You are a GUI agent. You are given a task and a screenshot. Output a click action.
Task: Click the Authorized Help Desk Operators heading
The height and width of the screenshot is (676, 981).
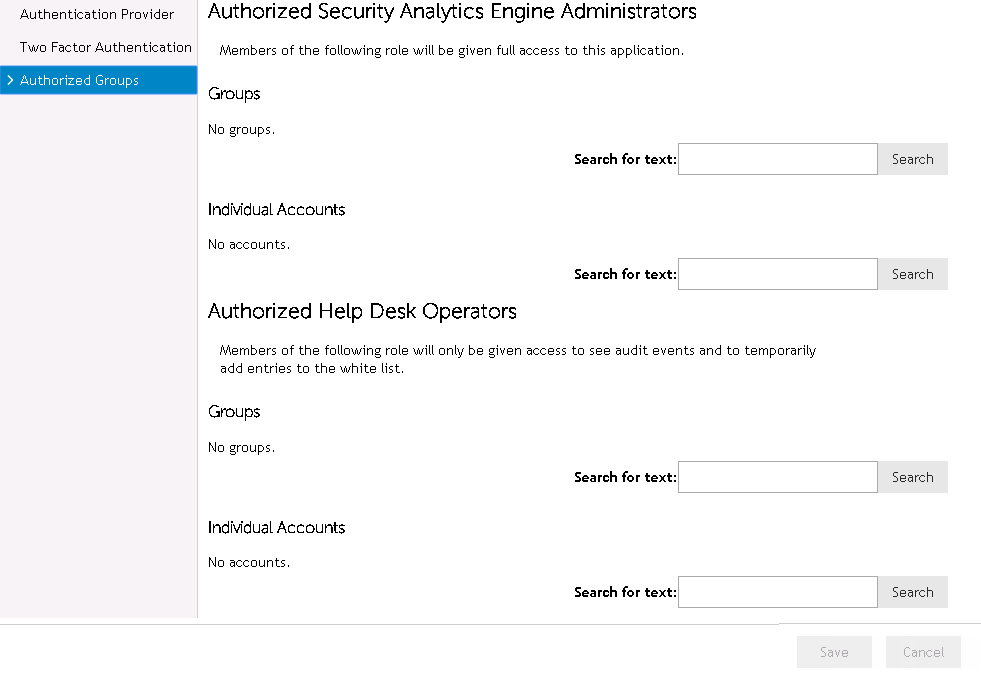coord(362,311)
